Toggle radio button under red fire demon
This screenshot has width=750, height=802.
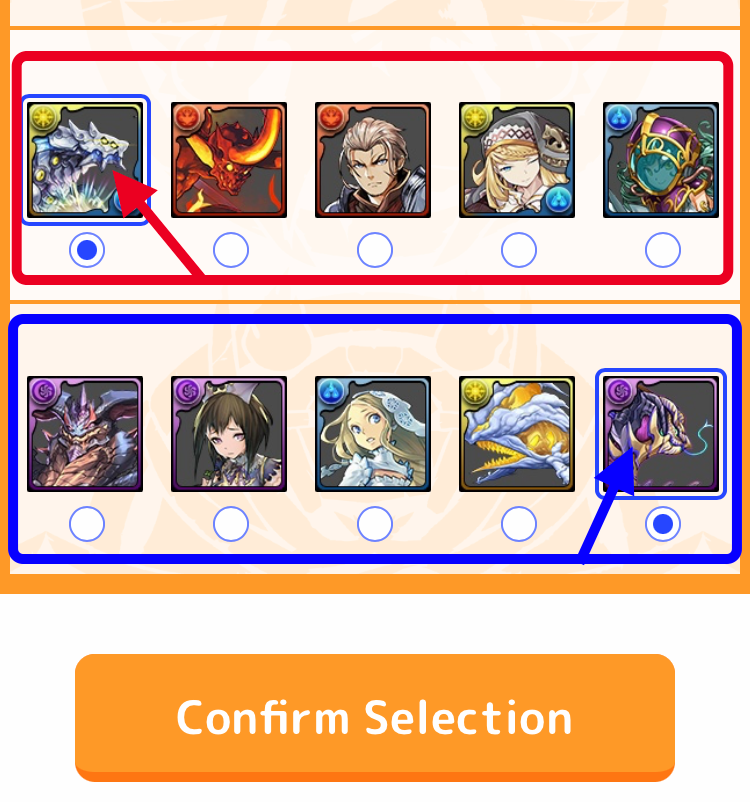coord(231,250)
